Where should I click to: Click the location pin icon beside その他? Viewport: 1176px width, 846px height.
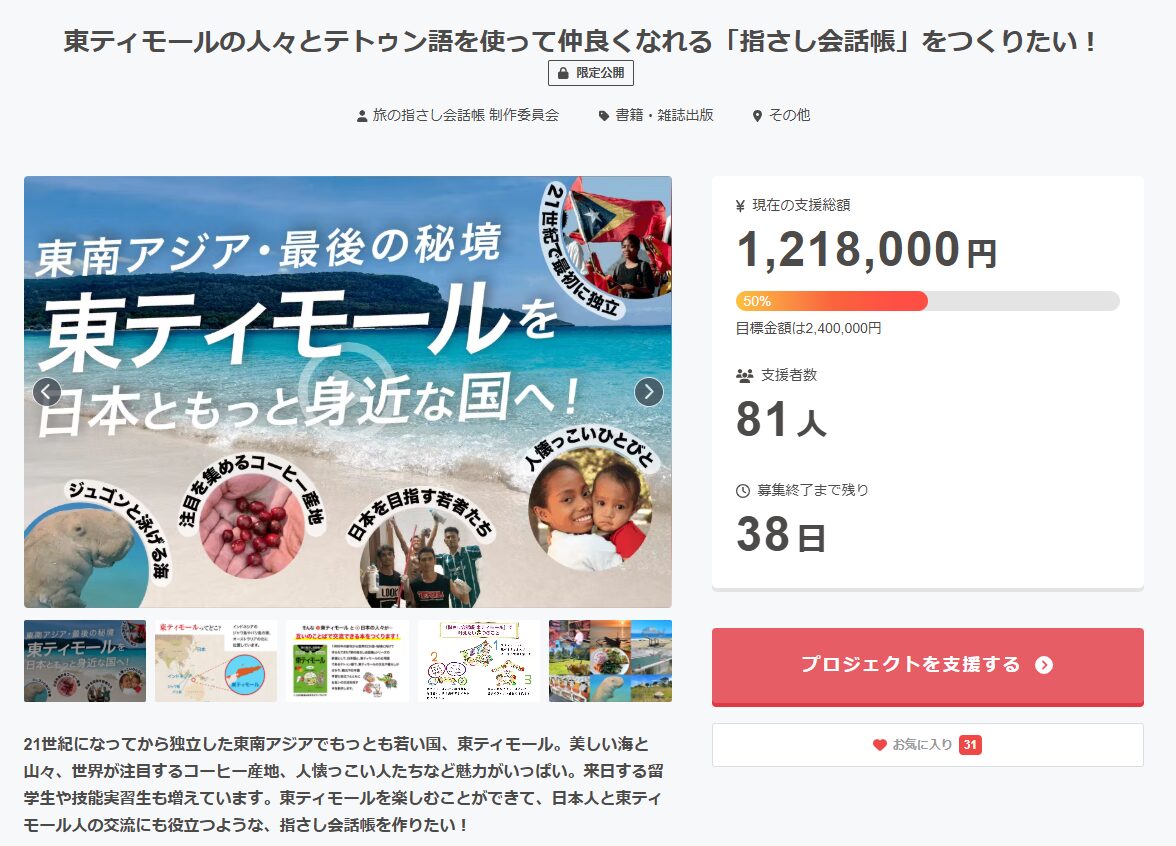point(757,116)
